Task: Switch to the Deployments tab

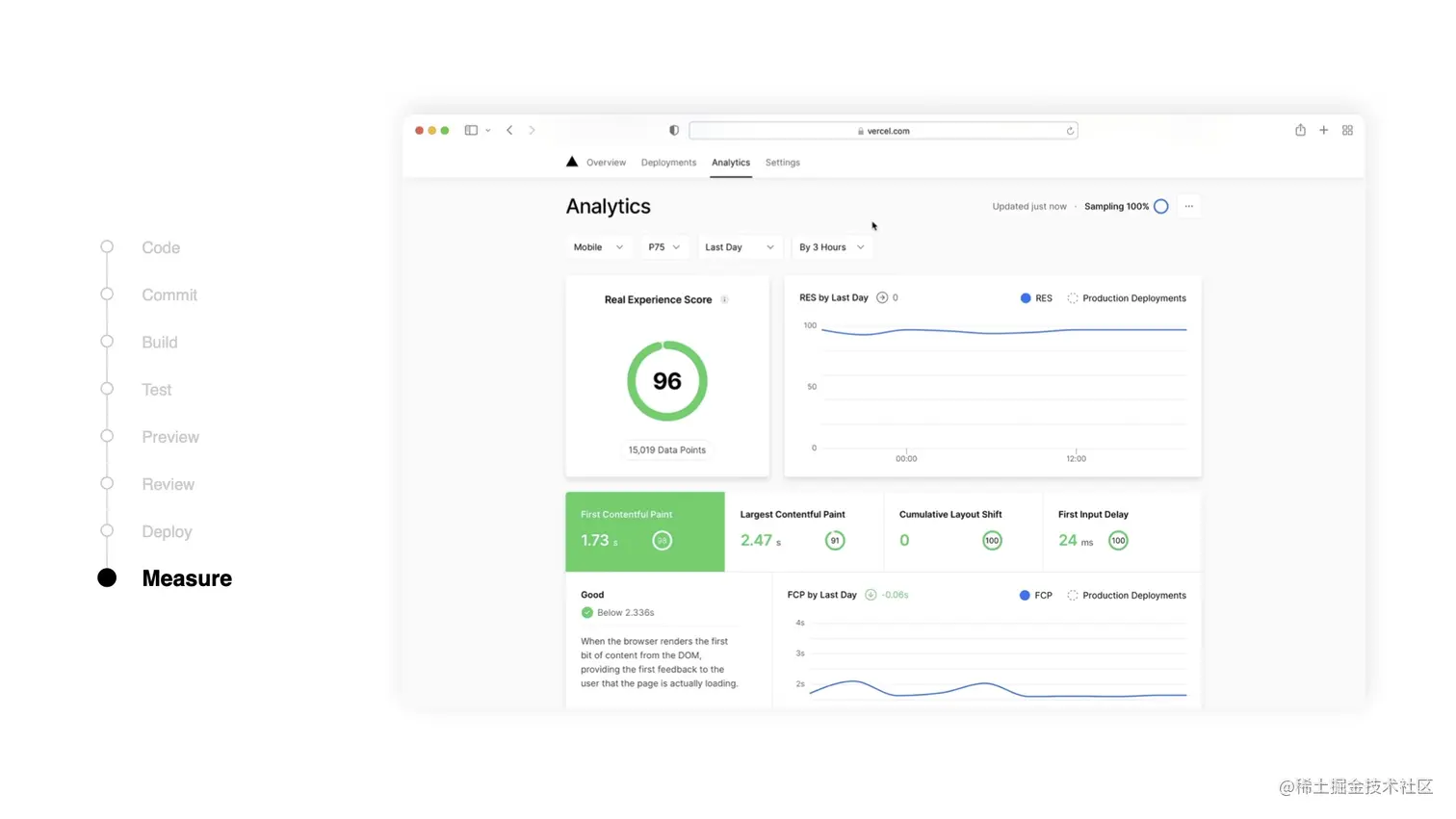Action: tap(668, 163)
